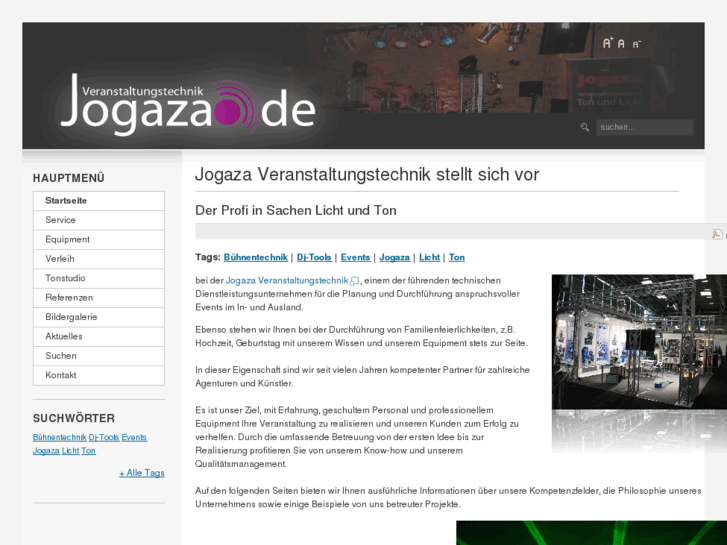Image resolution: width=727 pixels, height=545 pixels.
Task: Click the Licht tag in the article
Action: point(429,257)
